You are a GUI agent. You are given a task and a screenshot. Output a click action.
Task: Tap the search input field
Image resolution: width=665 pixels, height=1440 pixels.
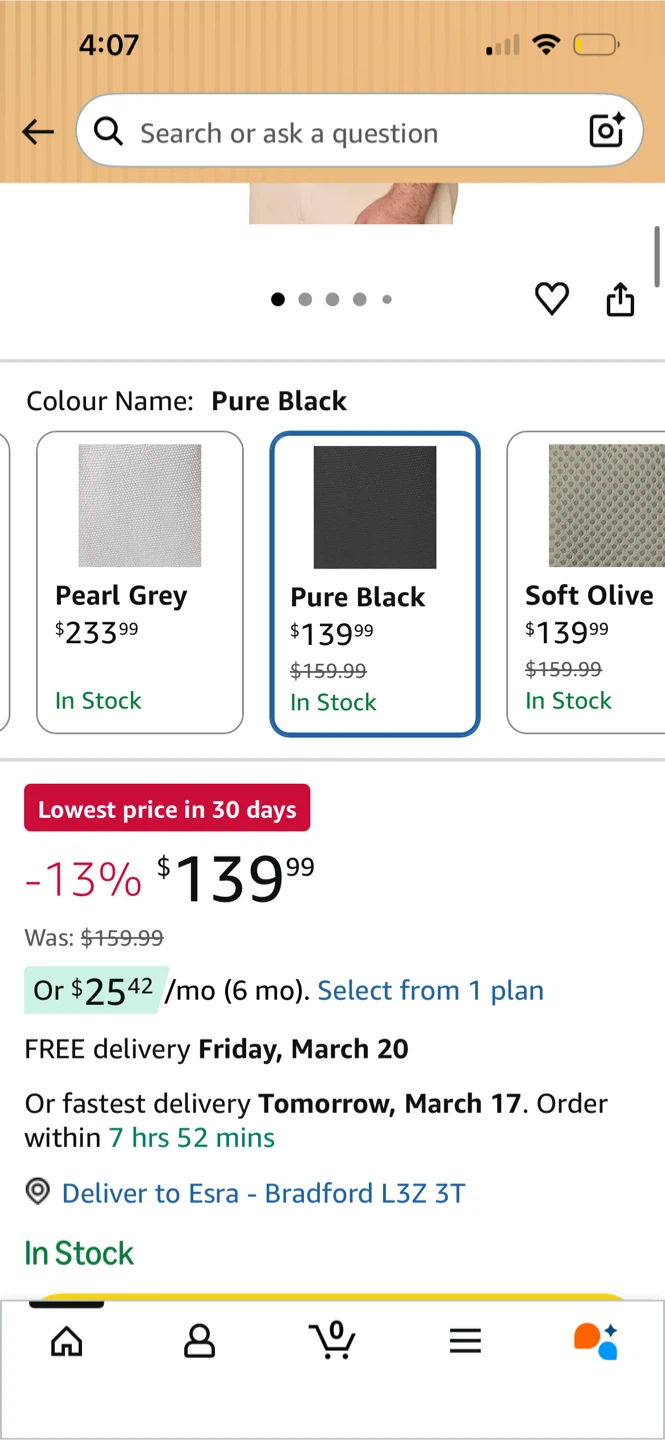coord(340,133)
